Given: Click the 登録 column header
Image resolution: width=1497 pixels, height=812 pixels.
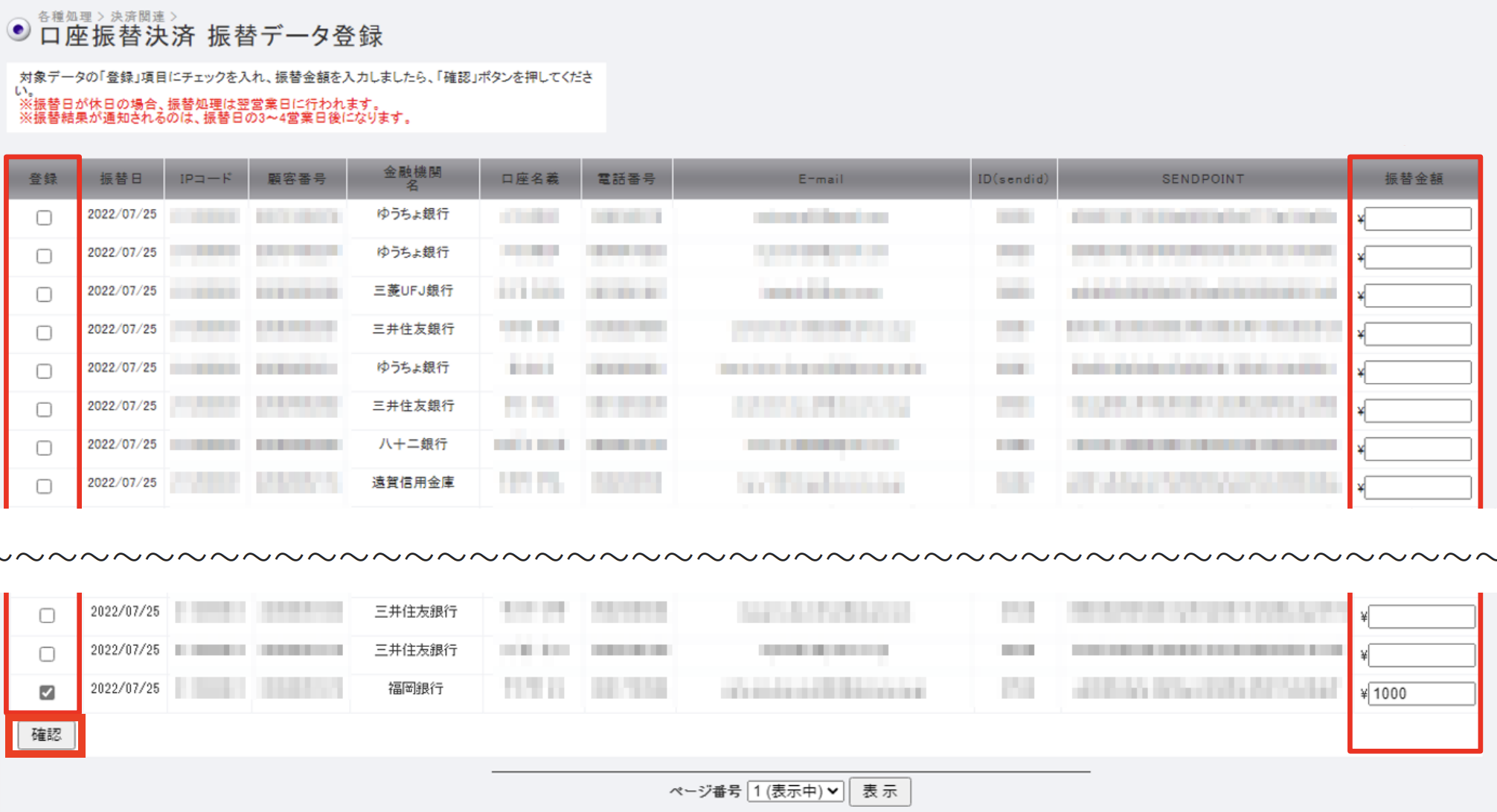Looking at the screenshot, I should 43,178.
